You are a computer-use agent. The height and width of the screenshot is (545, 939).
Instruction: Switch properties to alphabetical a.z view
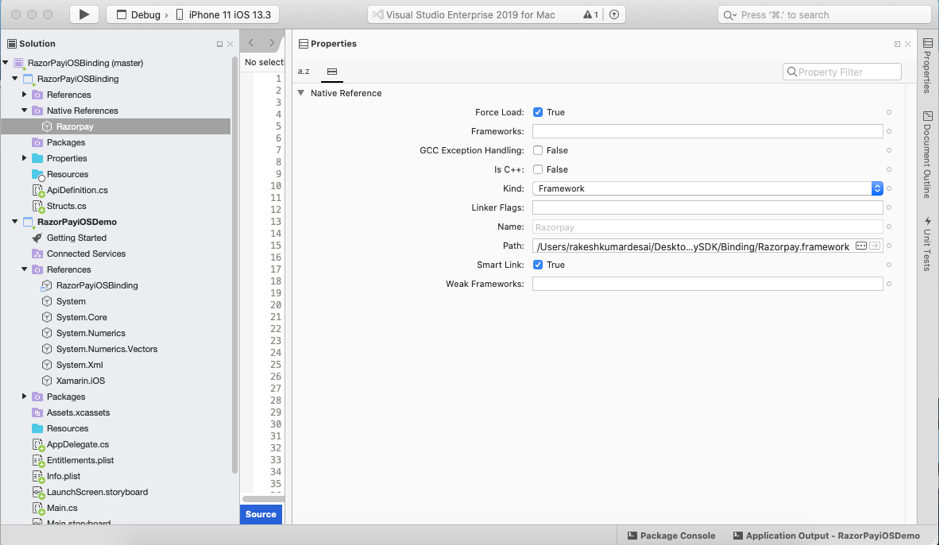click(304, 71)
